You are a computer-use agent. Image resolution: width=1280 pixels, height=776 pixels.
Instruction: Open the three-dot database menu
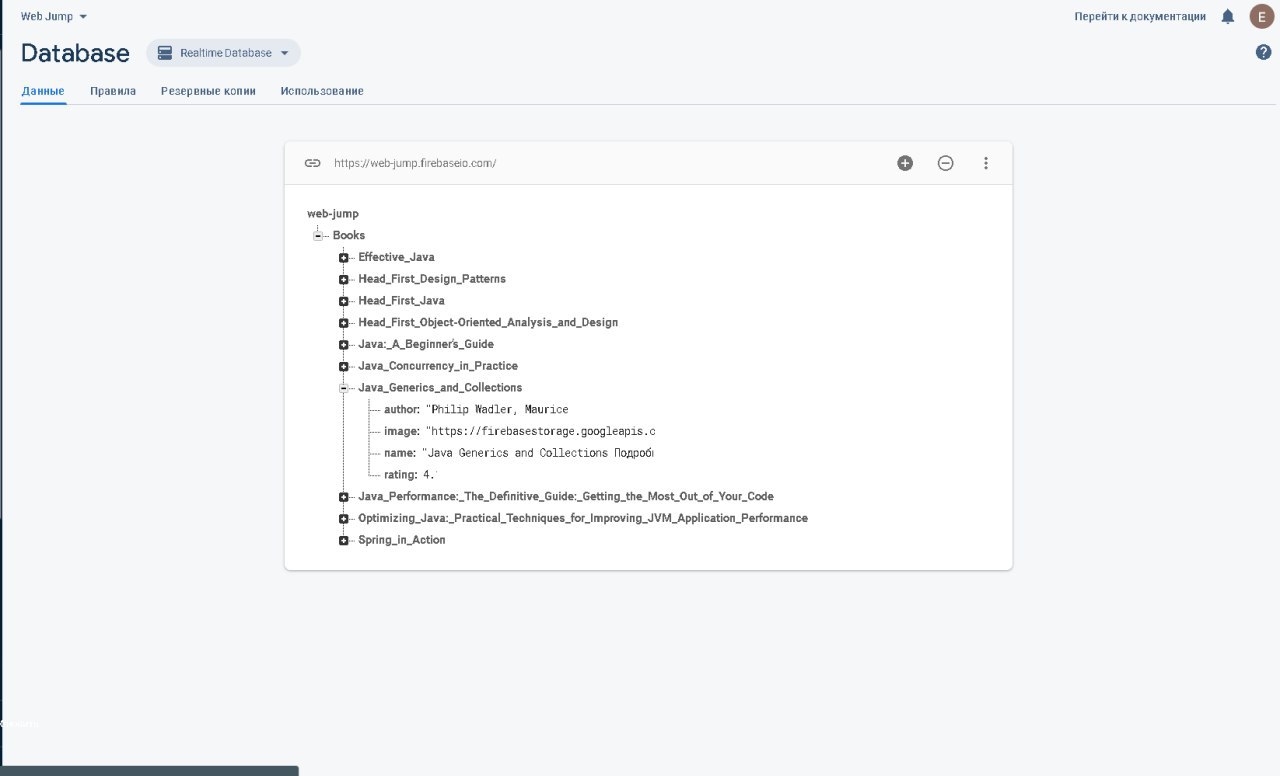(986, 163)
